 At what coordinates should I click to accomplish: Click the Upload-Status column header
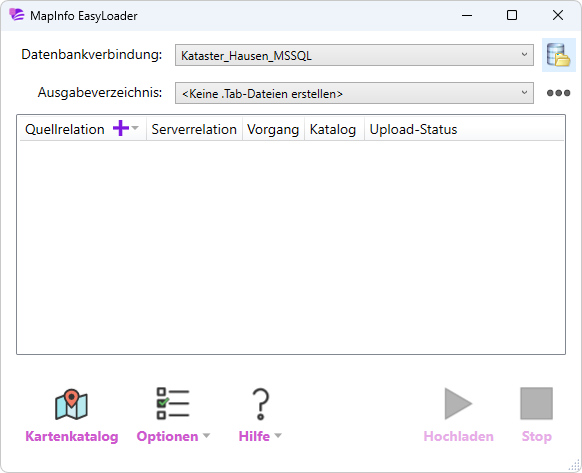click(x=413, y=129)
